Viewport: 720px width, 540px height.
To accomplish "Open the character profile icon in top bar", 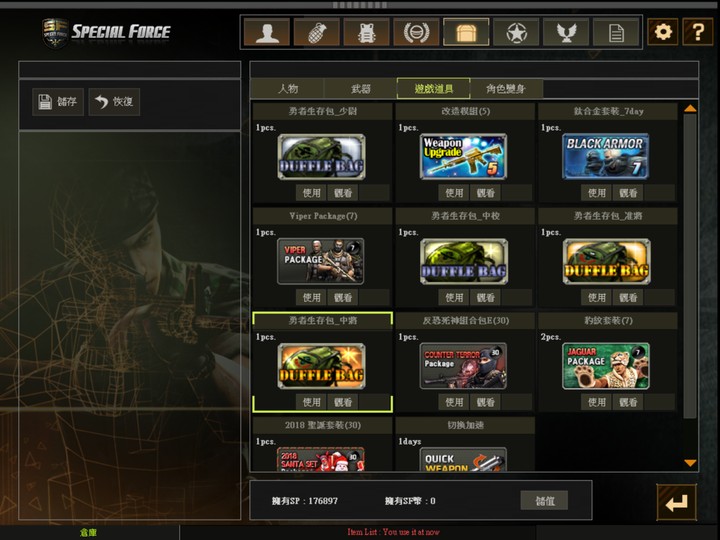I will 266,32.
